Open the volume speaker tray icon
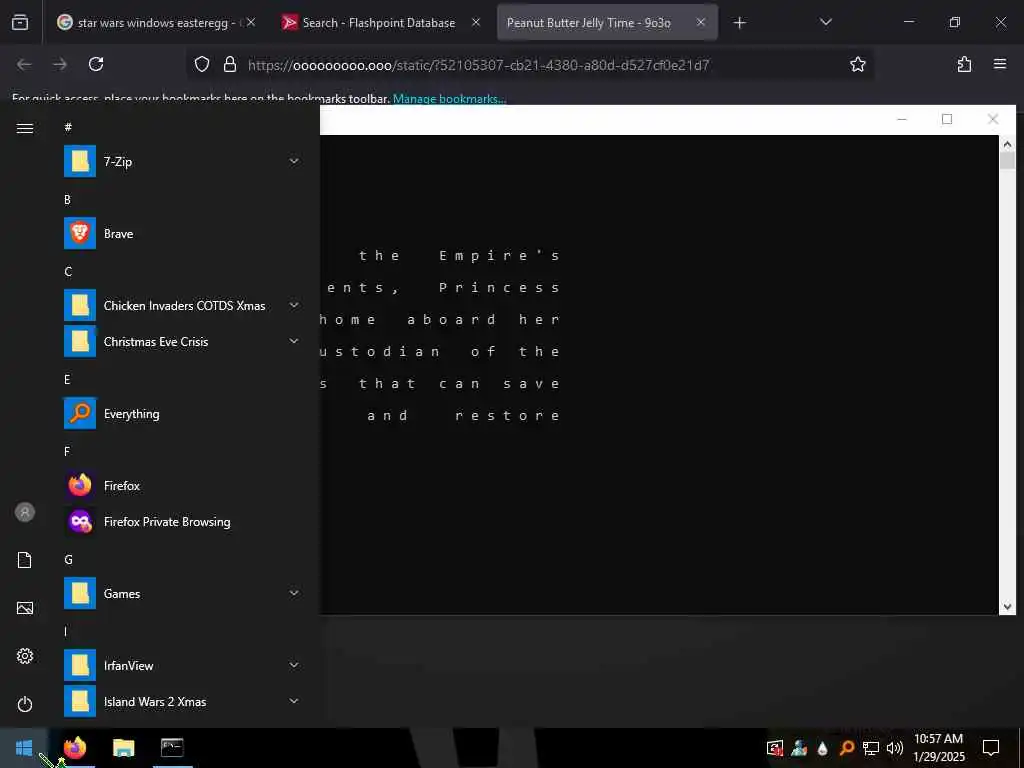This screenshot has width=1024, height=768. click(x=895, y=748)
